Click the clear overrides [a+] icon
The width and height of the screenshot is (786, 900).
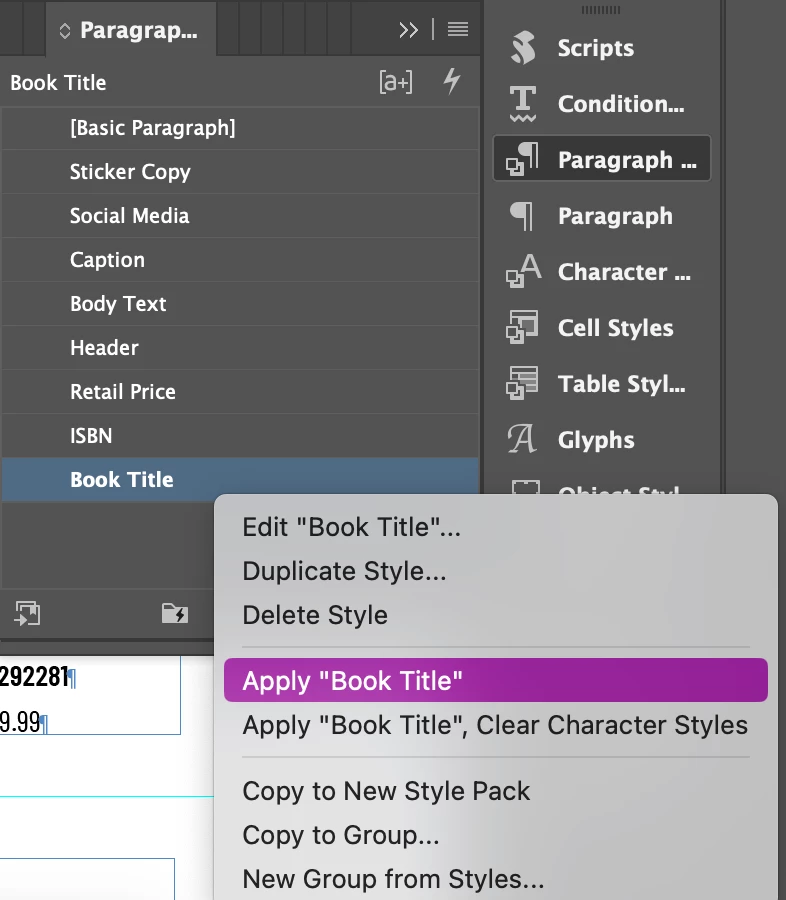tap(396, 82)
